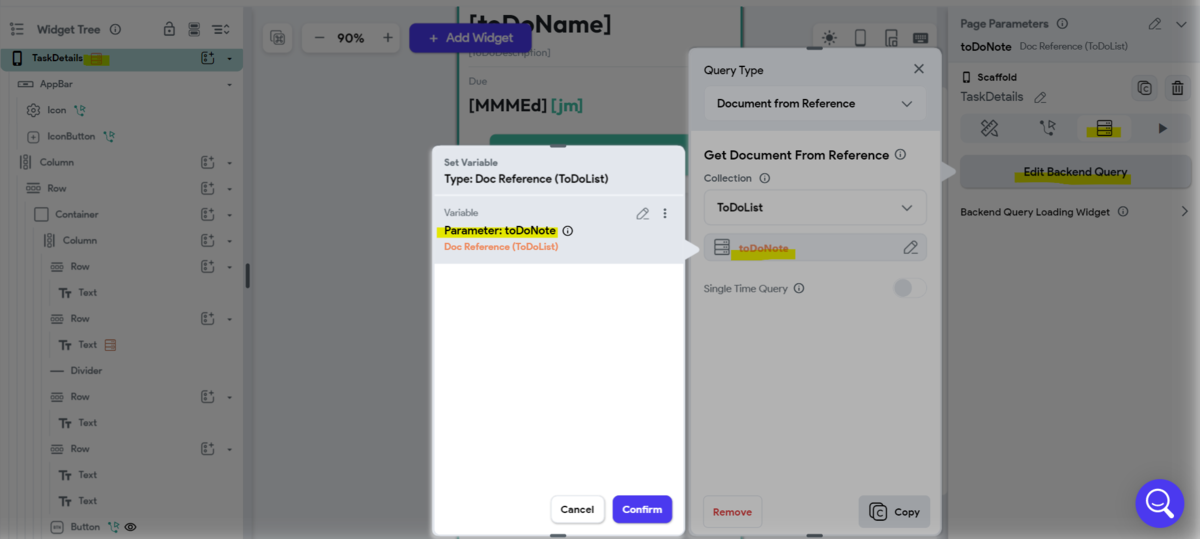
Task: Select the Button tree item
Action: [x=85, y=527]
